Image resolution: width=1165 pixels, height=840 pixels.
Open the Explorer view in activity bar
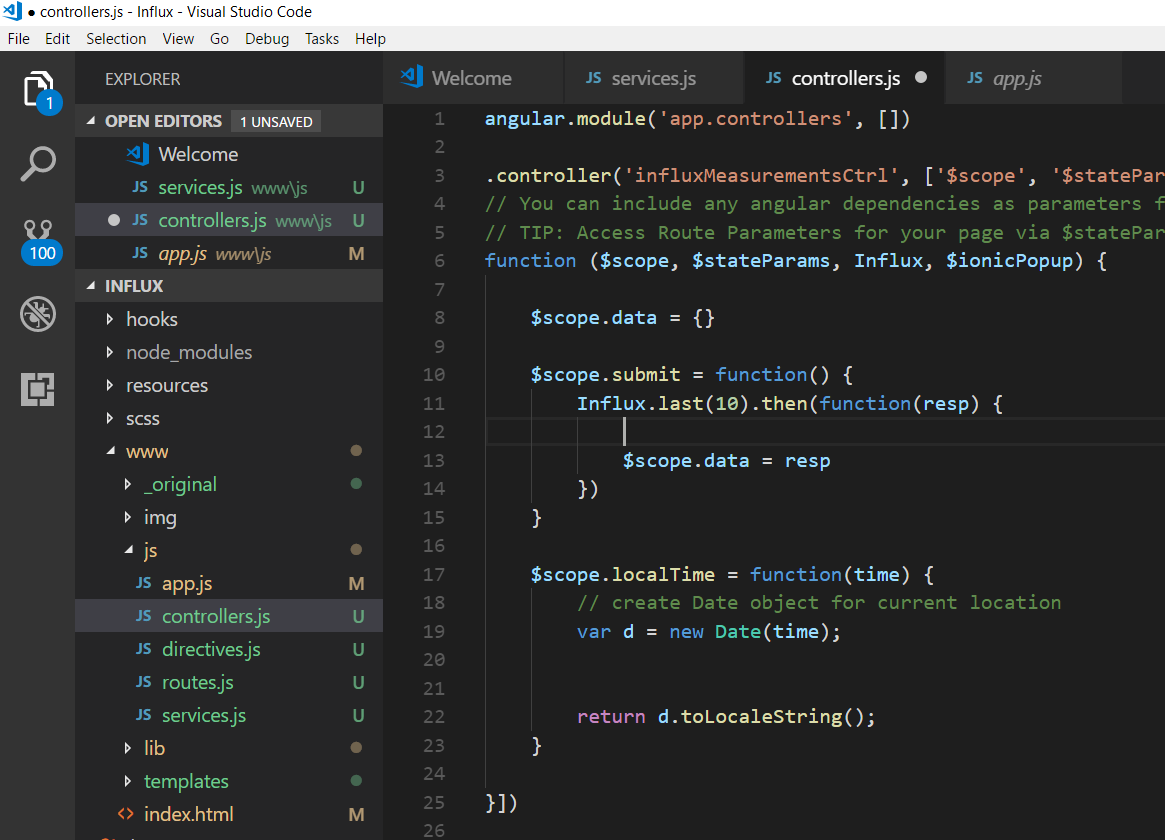tap(38, 90)
